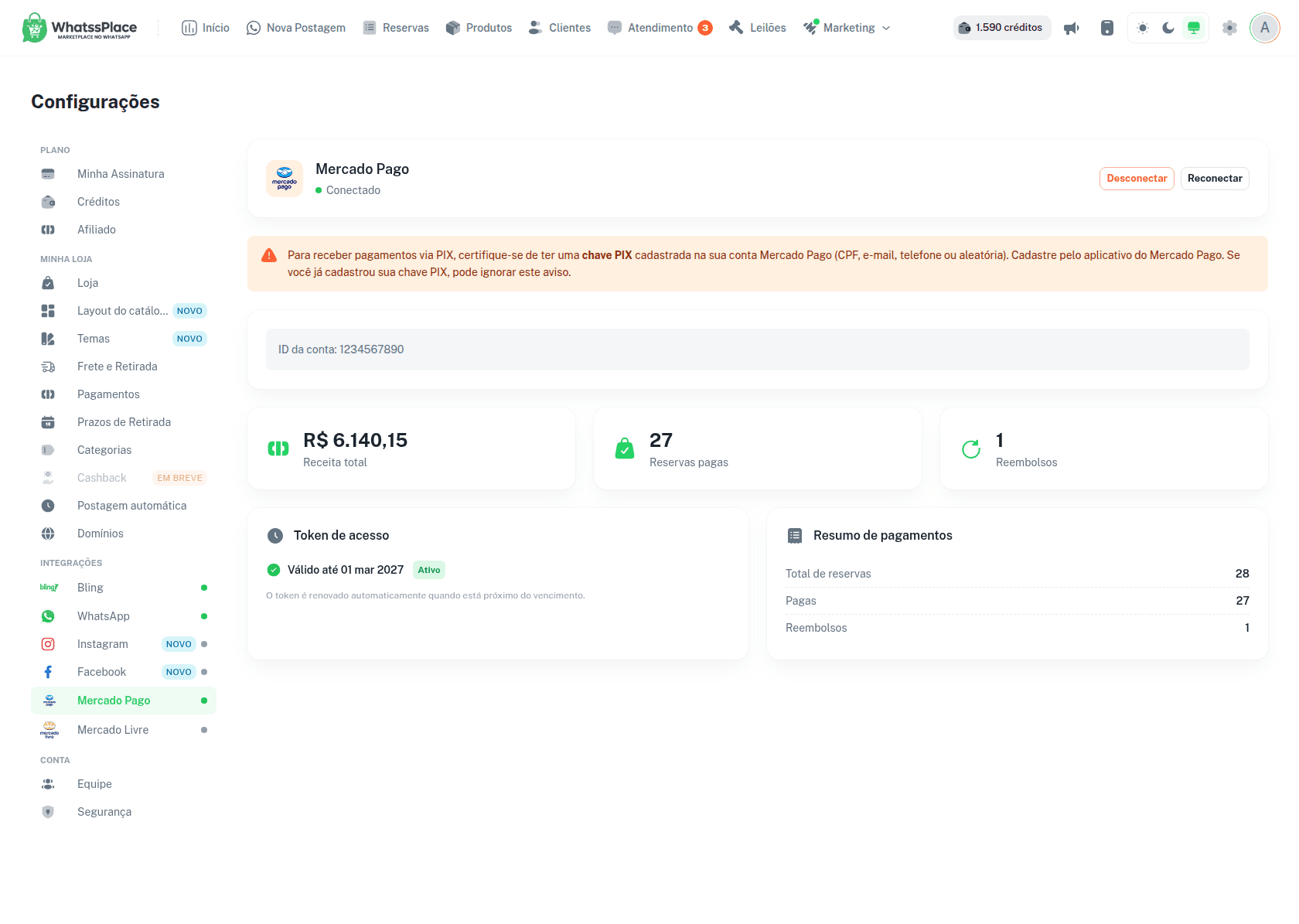The width and height of the screenshot is (1299, 924).
Task: Click the mobile device icon in header
Action: point(1107,28)
